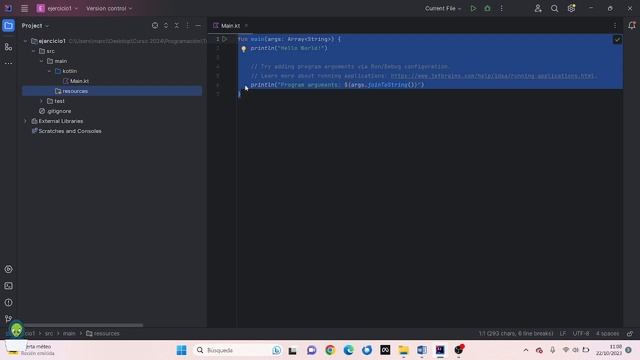Open Search Everywhere magnifier

click(x=554, y=8)
